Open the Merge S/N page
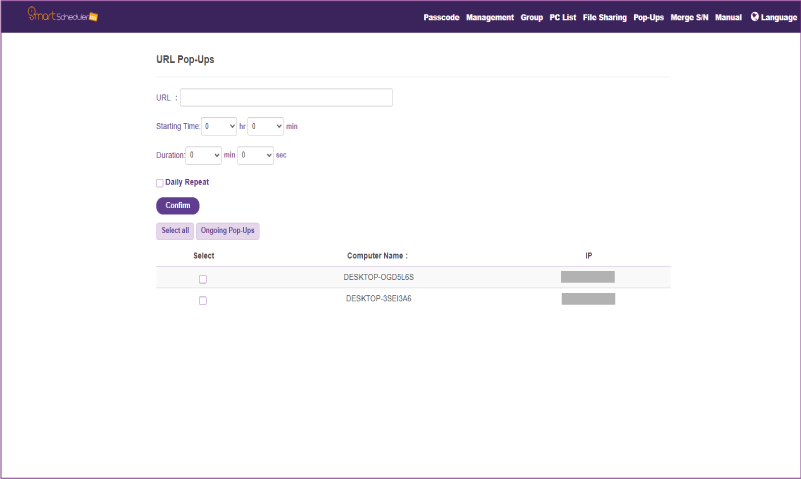This screenshot has height=479, width=801. point(689,18)
